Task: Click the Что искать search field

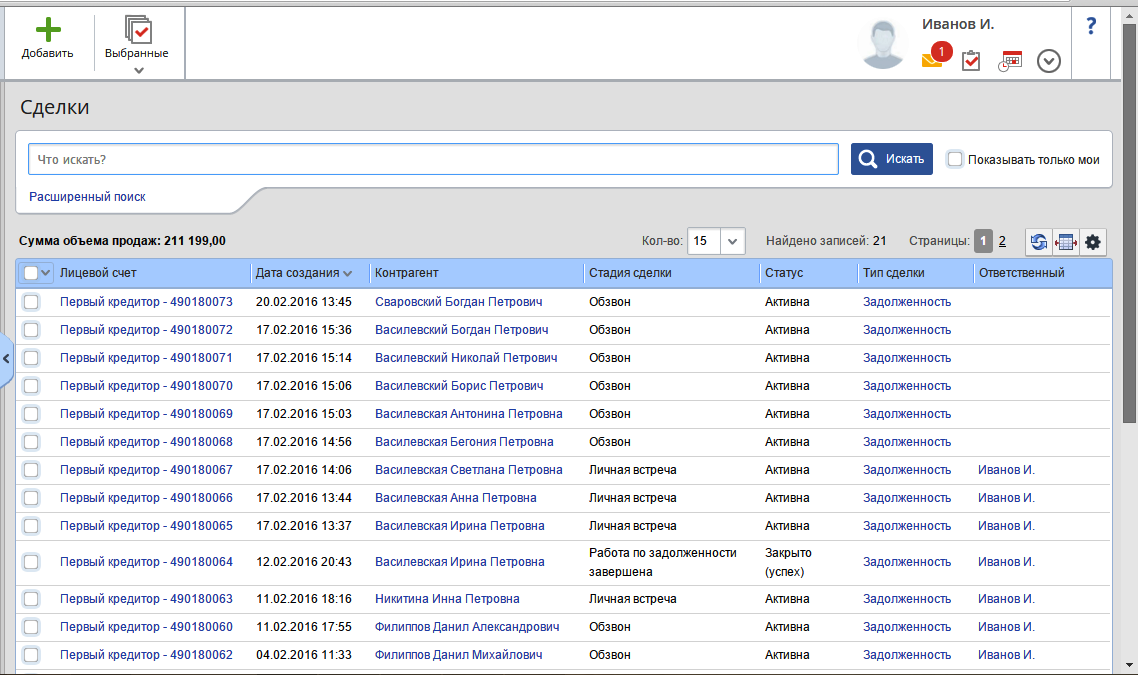Action: 433,159
